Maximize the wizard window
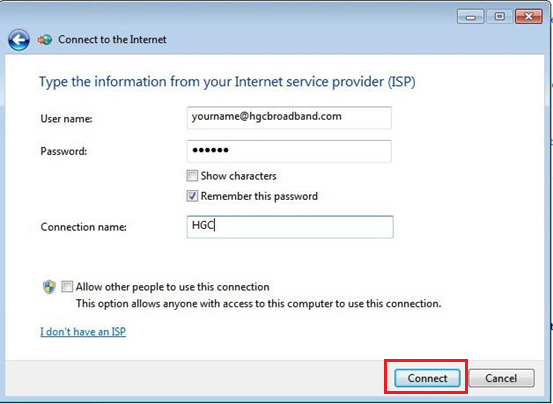The image size is (553, 404). (x=499, y=17)
